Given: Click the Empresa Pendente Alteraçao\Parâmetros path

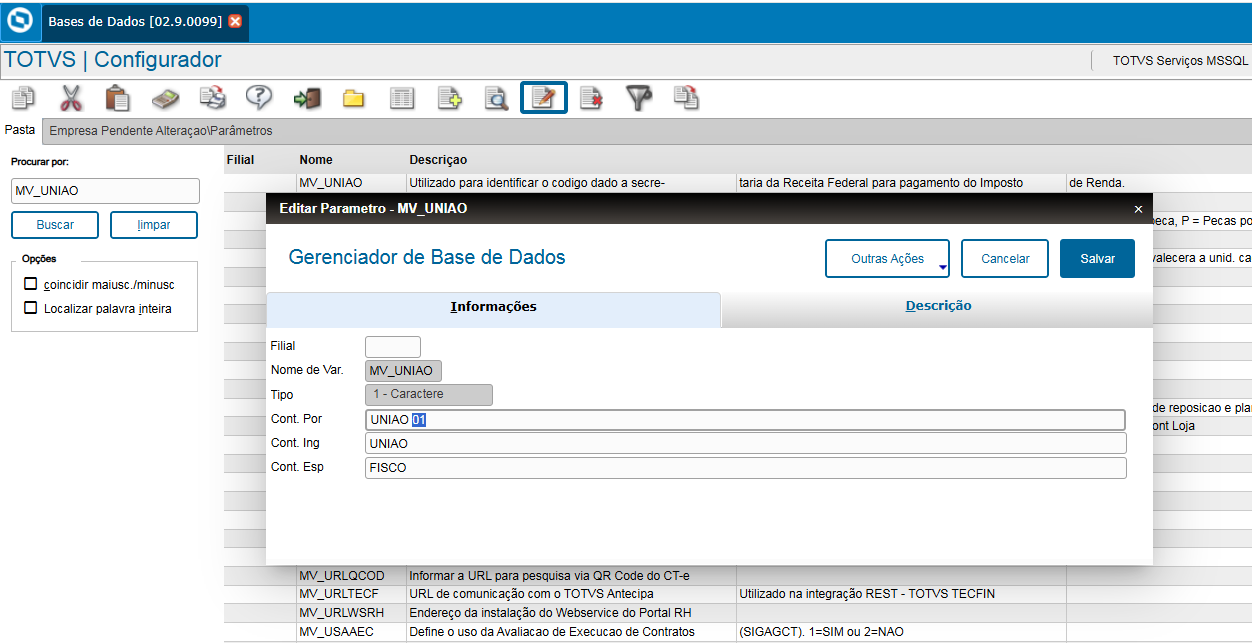Looking at the screenshot, I should 161,131.
